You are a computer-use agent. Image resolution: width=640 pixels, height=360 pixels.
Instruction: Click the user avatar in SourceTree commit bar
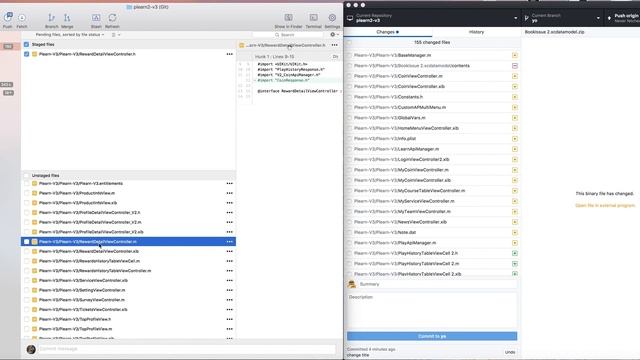pyautogui.click(x=31, y=349)
